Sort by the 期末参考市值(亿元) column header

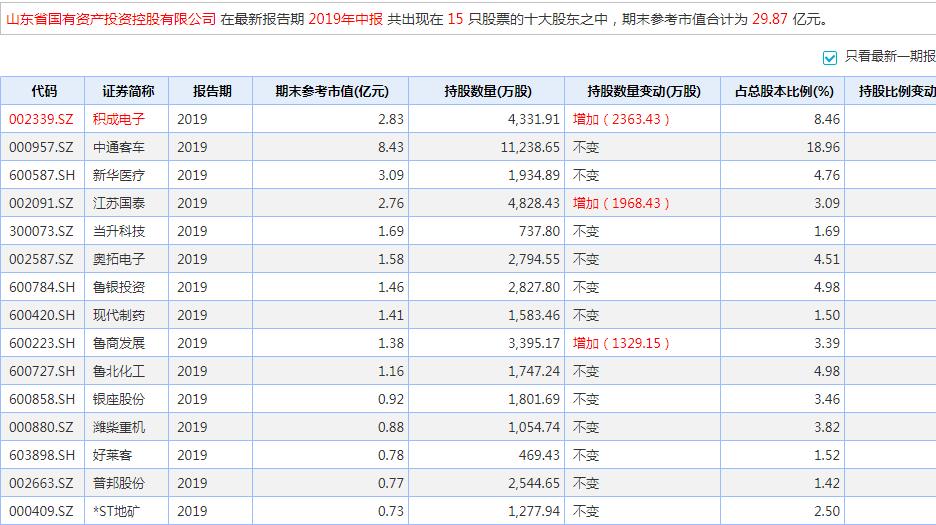[x=331, y=91]
